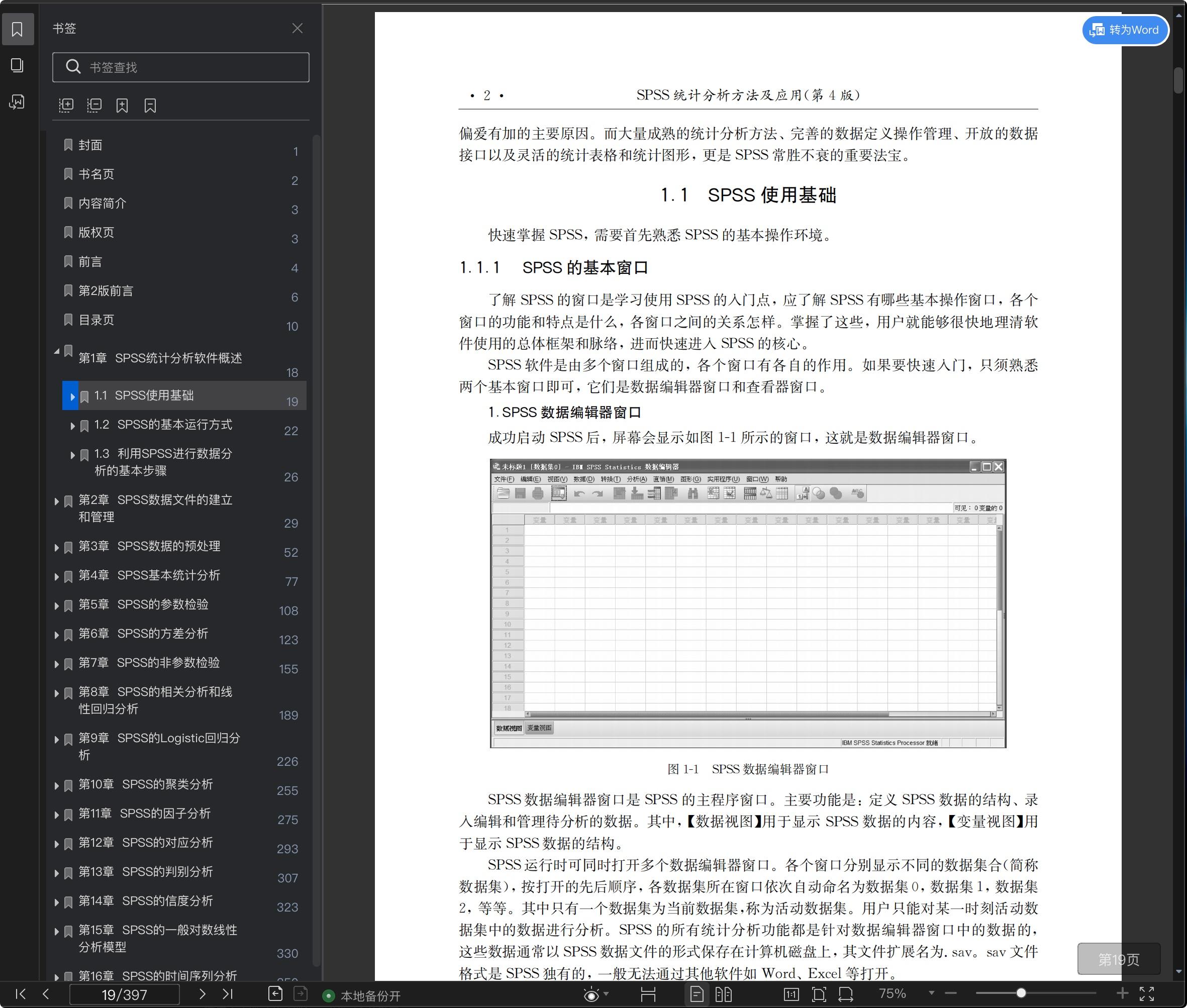This screenshot has width=1187, height=1008.
Task: Click fit page icon
Action: click(x=819, y=994)
